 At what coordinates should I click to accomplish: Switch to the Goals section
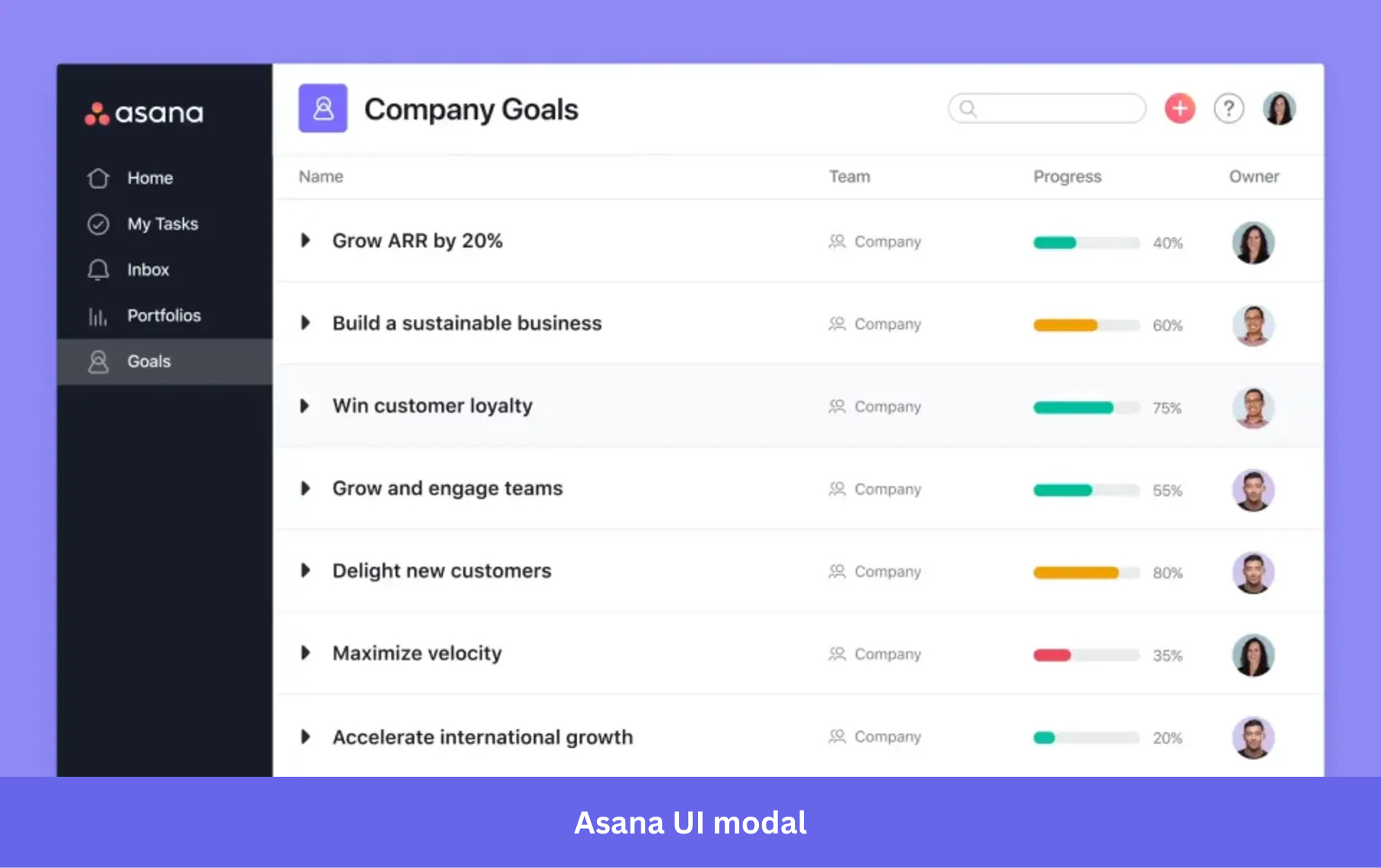click(149, 361)
